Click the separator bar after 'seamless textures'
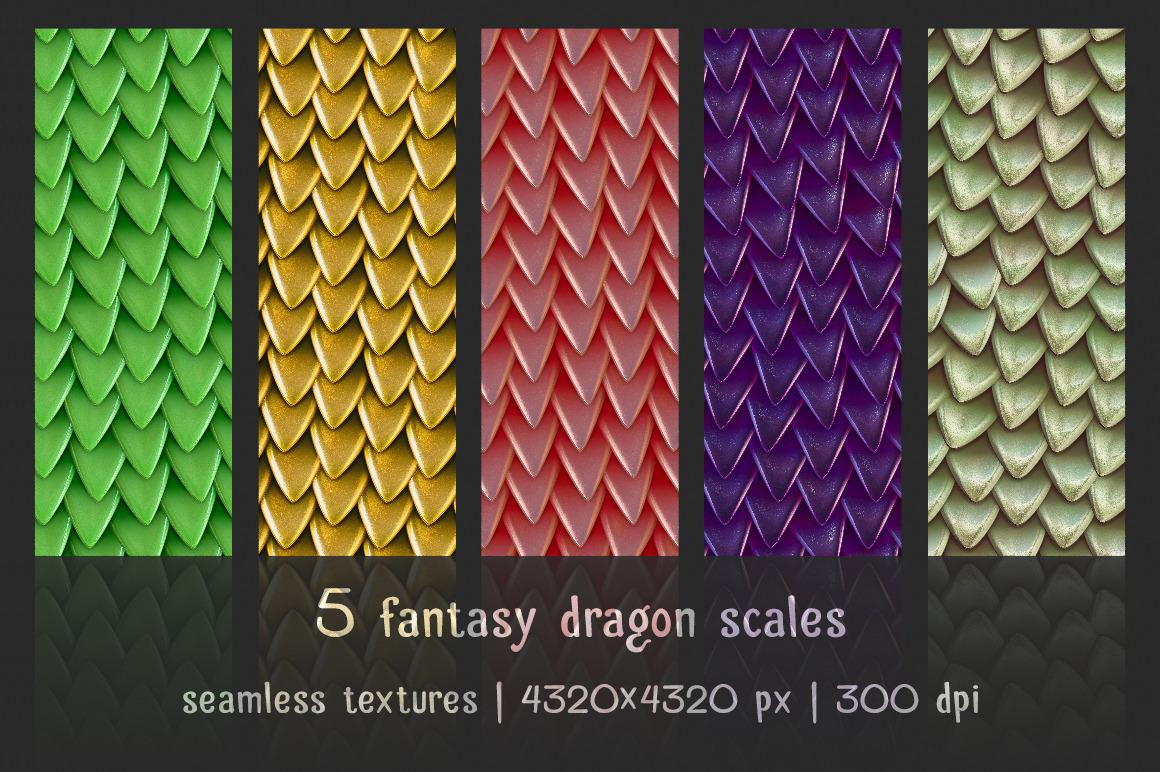 (x=500, y=700)
